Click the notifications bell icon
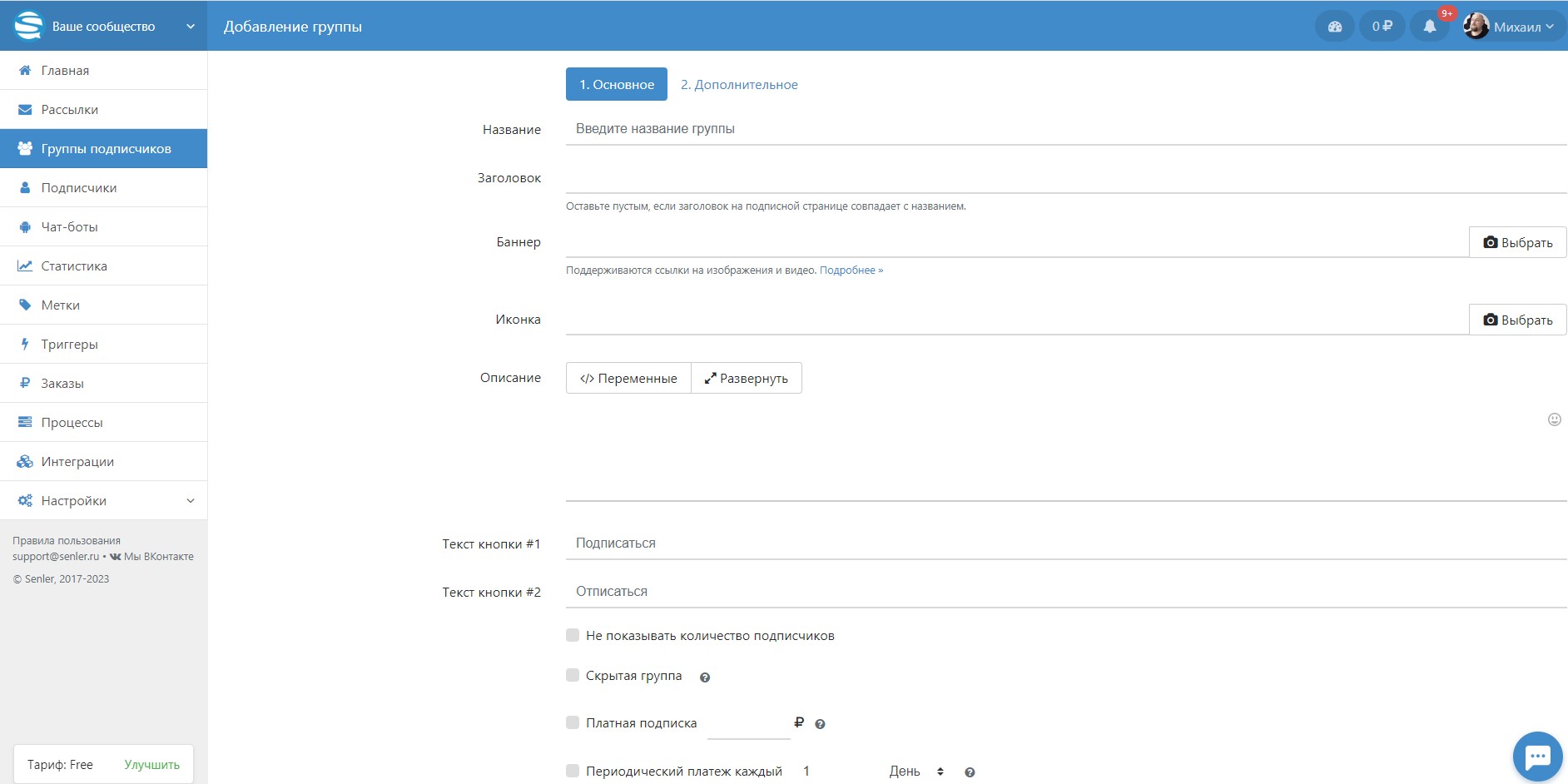The height and width of the screenshot is (784, 1568). click(1429, 27)
